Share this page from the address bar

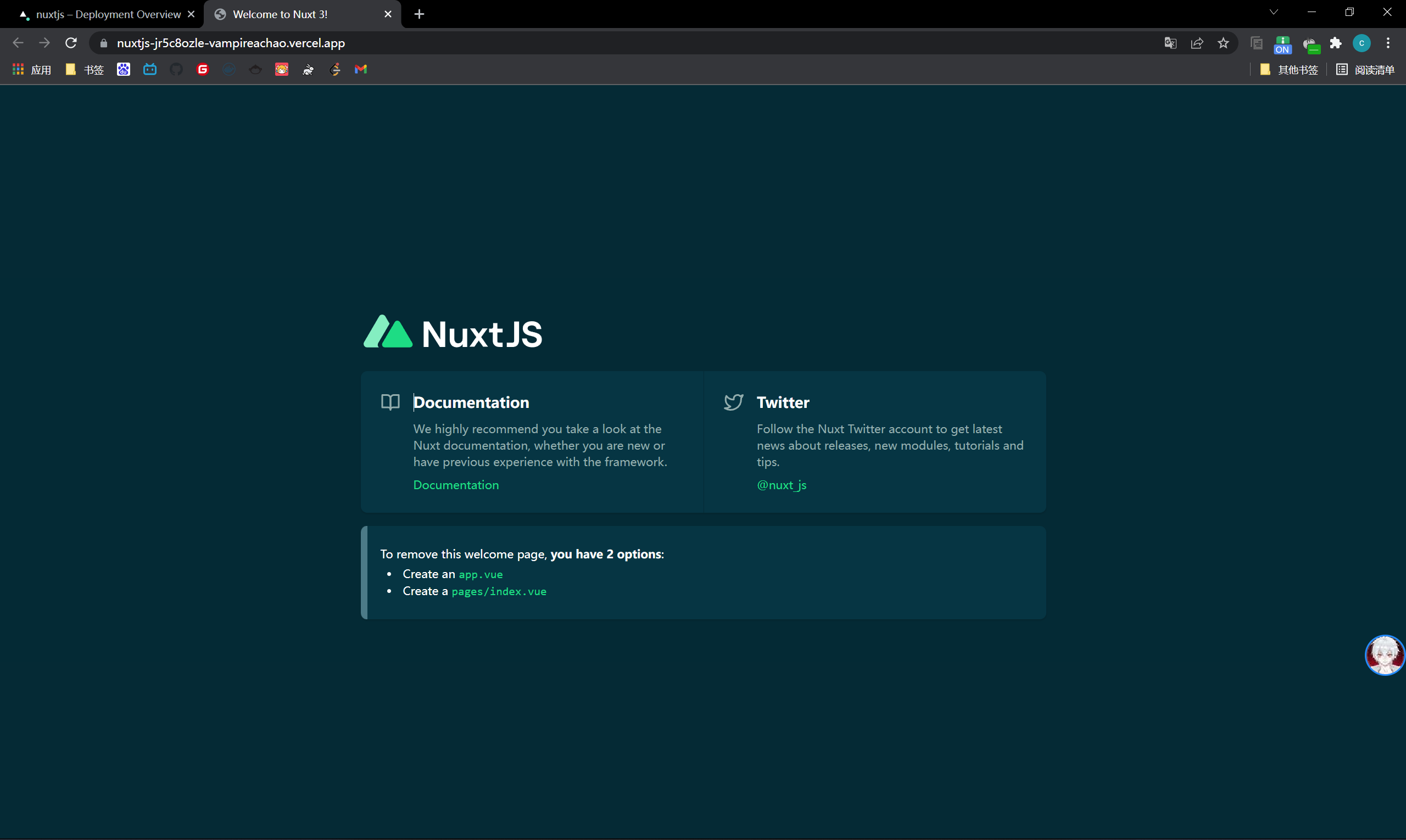tap(1197, 43)
